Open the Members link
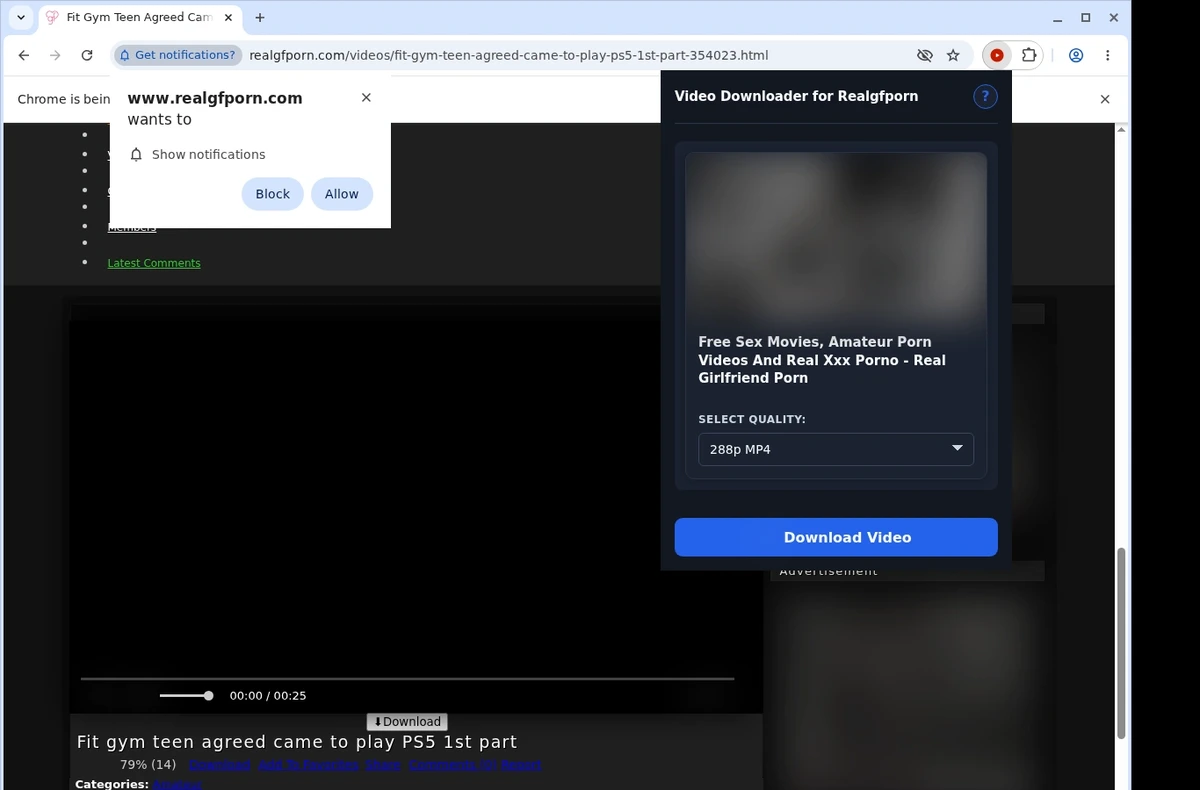The width and height of the screenshot is (1200, 790). click(x=132, y=227)
